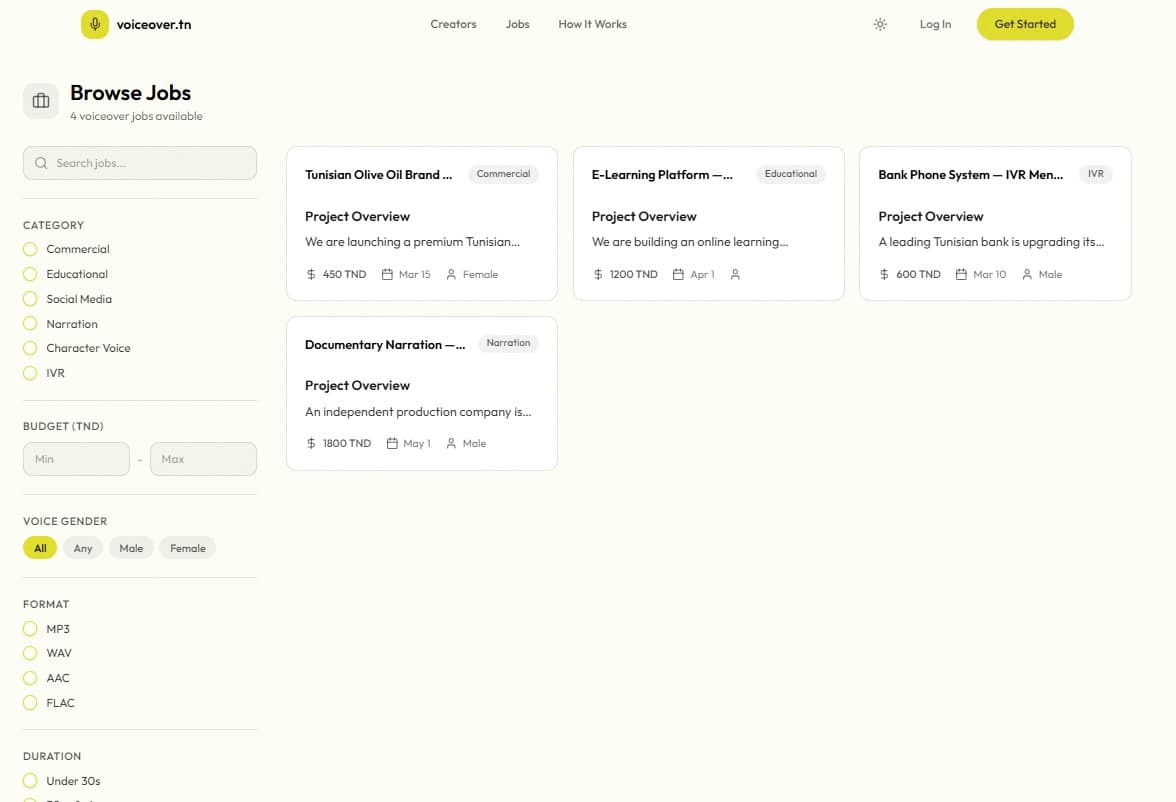
Task: Click the person icon on Bank Phone job
Action: [1027, 274]
